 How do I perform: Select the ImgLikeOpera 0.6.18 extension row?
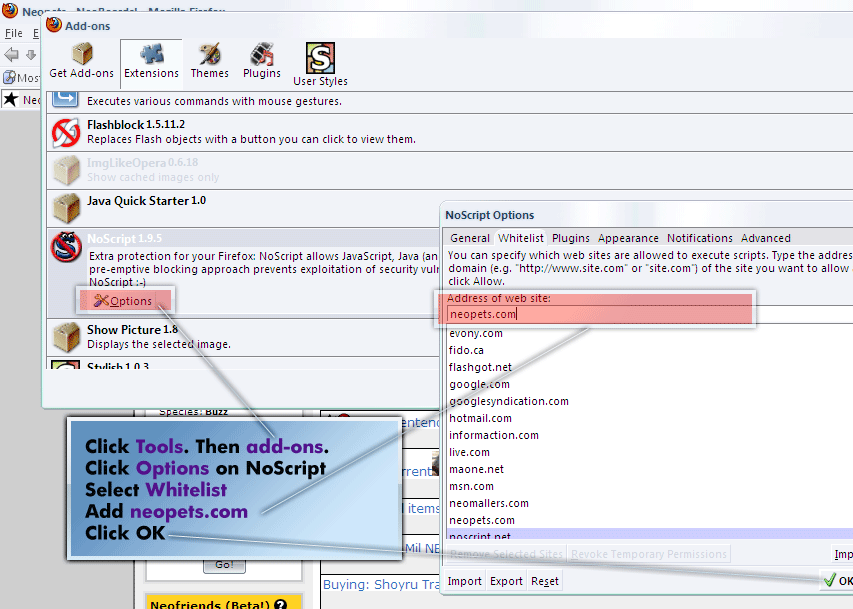449,170
